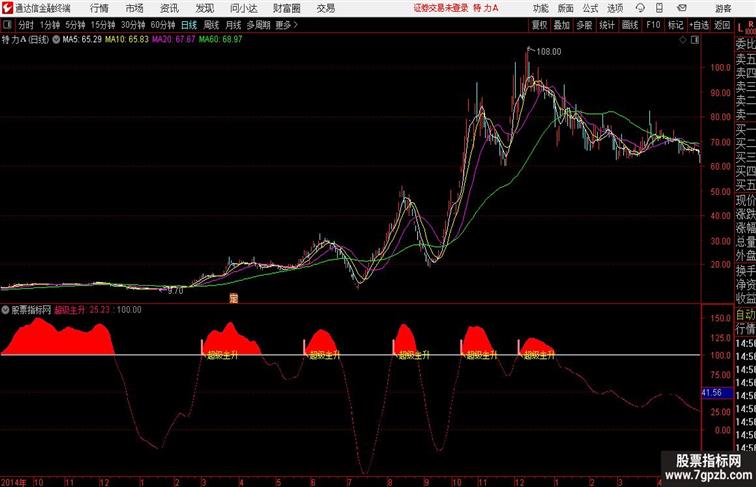Screen dimensions: 756x487
Task: Click the MA20: 67.67 value label
Action: click(x=174, y=40)
